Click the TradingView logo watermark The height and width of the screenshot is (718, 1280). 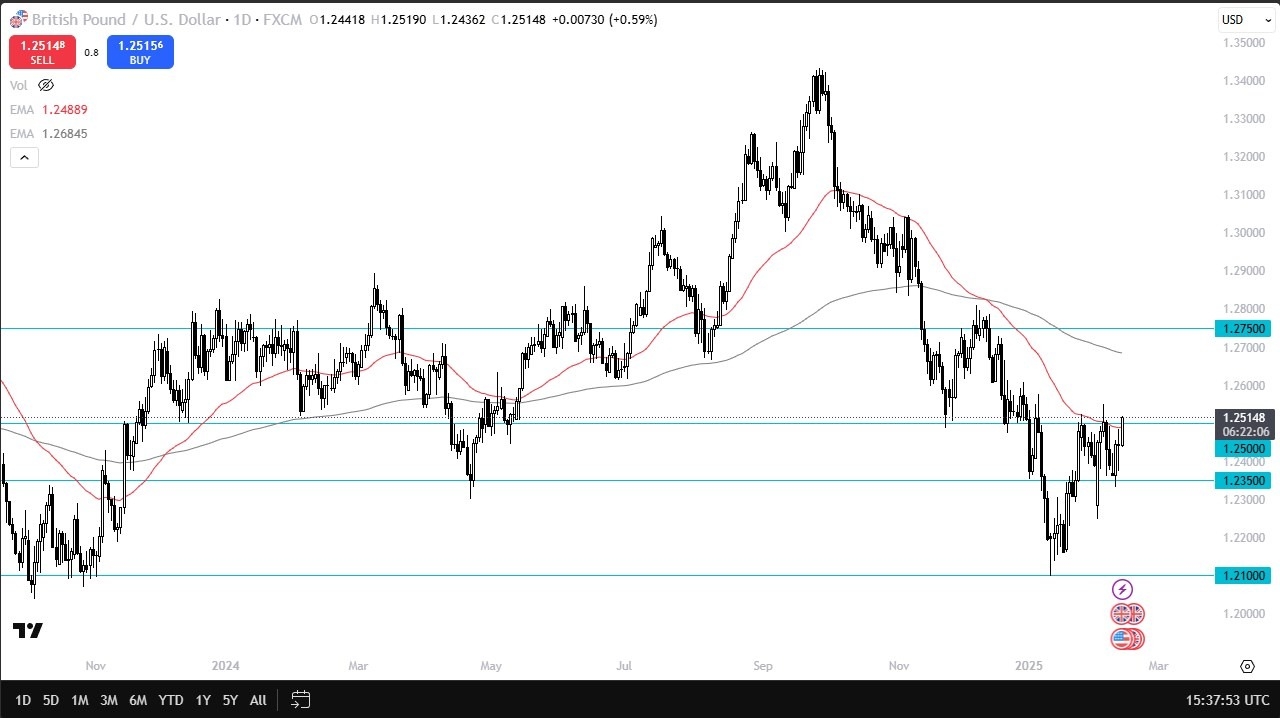click(27, 630)
